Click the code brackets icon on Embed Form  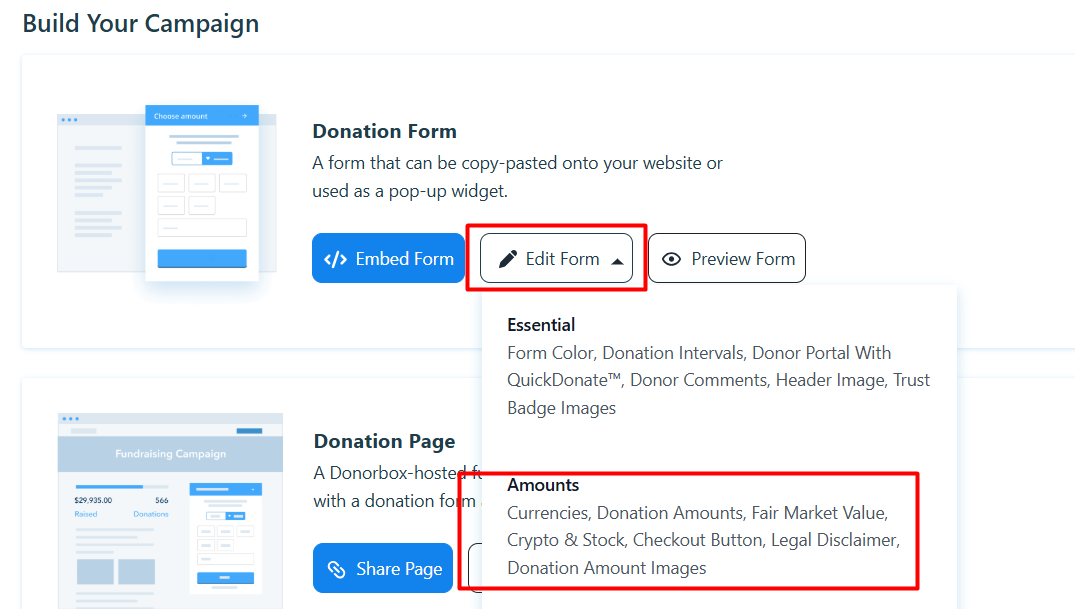click(336, 259)
